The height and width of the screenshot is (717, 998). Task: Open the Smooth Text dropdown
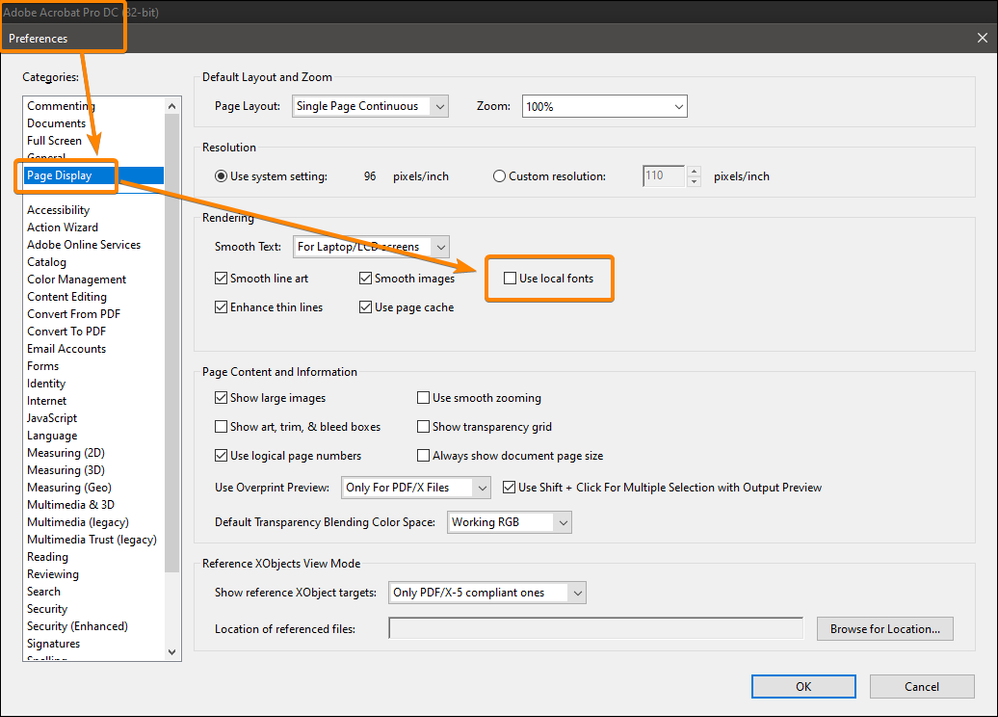point(371,247)
